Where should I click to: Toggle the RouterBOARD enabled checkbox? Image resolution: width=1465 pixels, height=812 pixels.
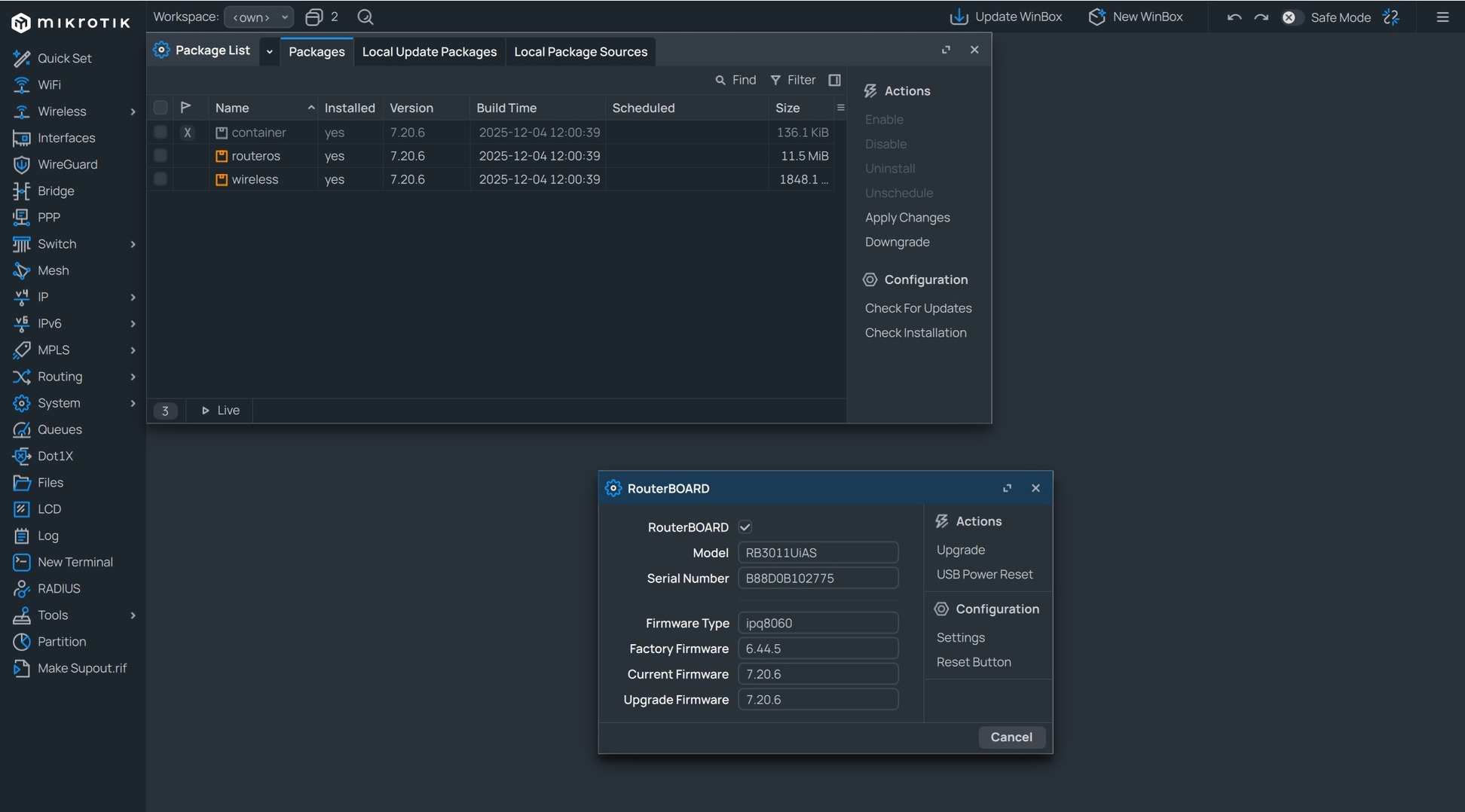pos(745,527)
